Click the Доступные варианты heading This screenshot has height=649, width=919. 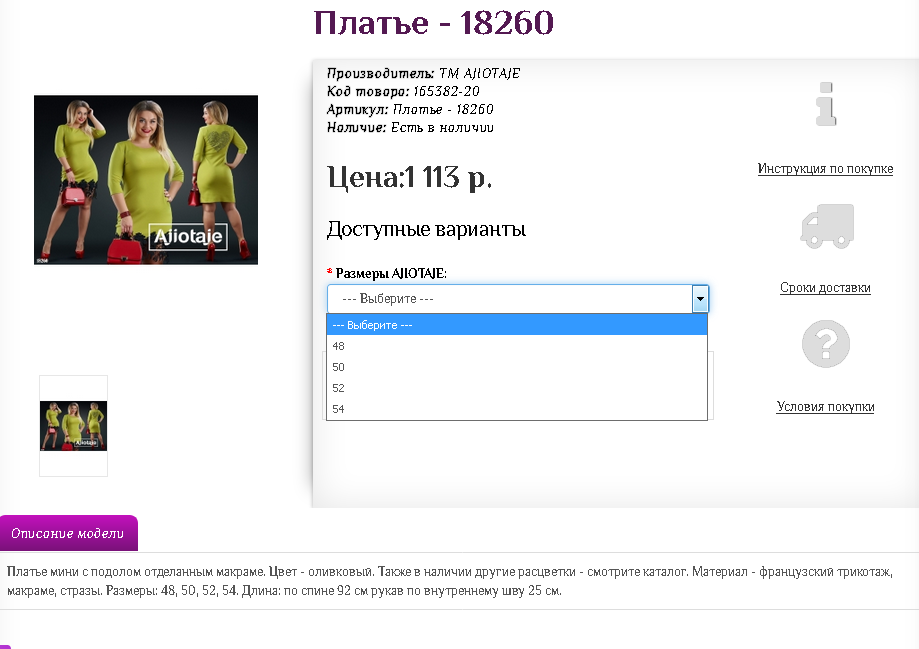click(426, 229)
